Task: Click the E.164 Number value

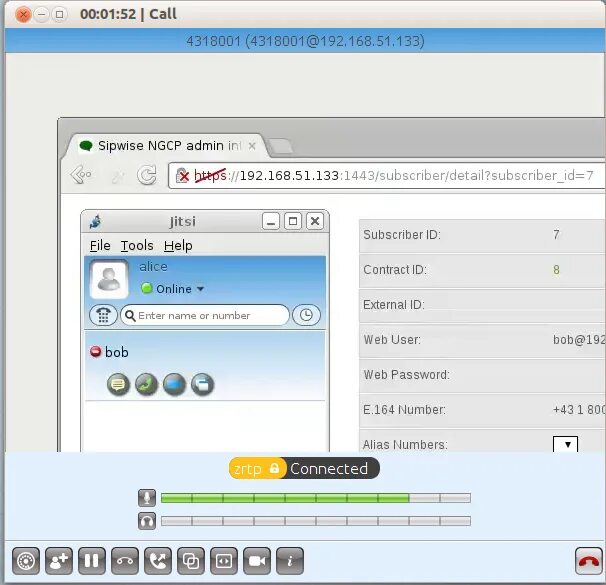Action: coord(579,410)
